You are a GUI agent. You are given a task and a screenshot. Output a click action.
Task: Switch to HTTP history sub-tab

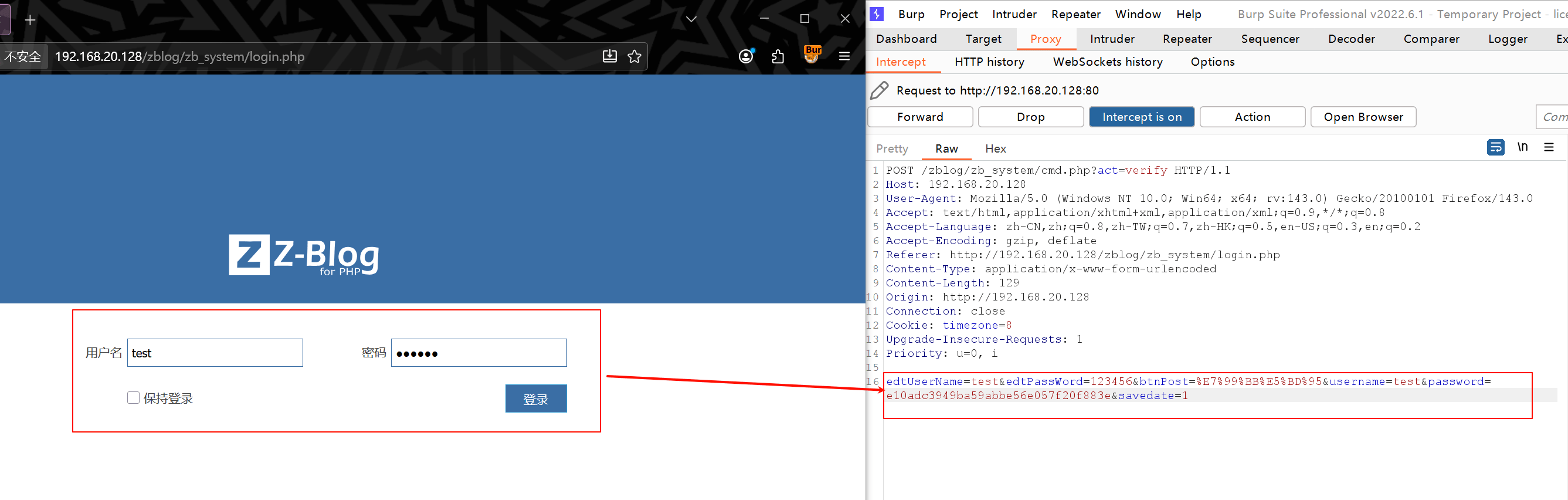point(989,62)
